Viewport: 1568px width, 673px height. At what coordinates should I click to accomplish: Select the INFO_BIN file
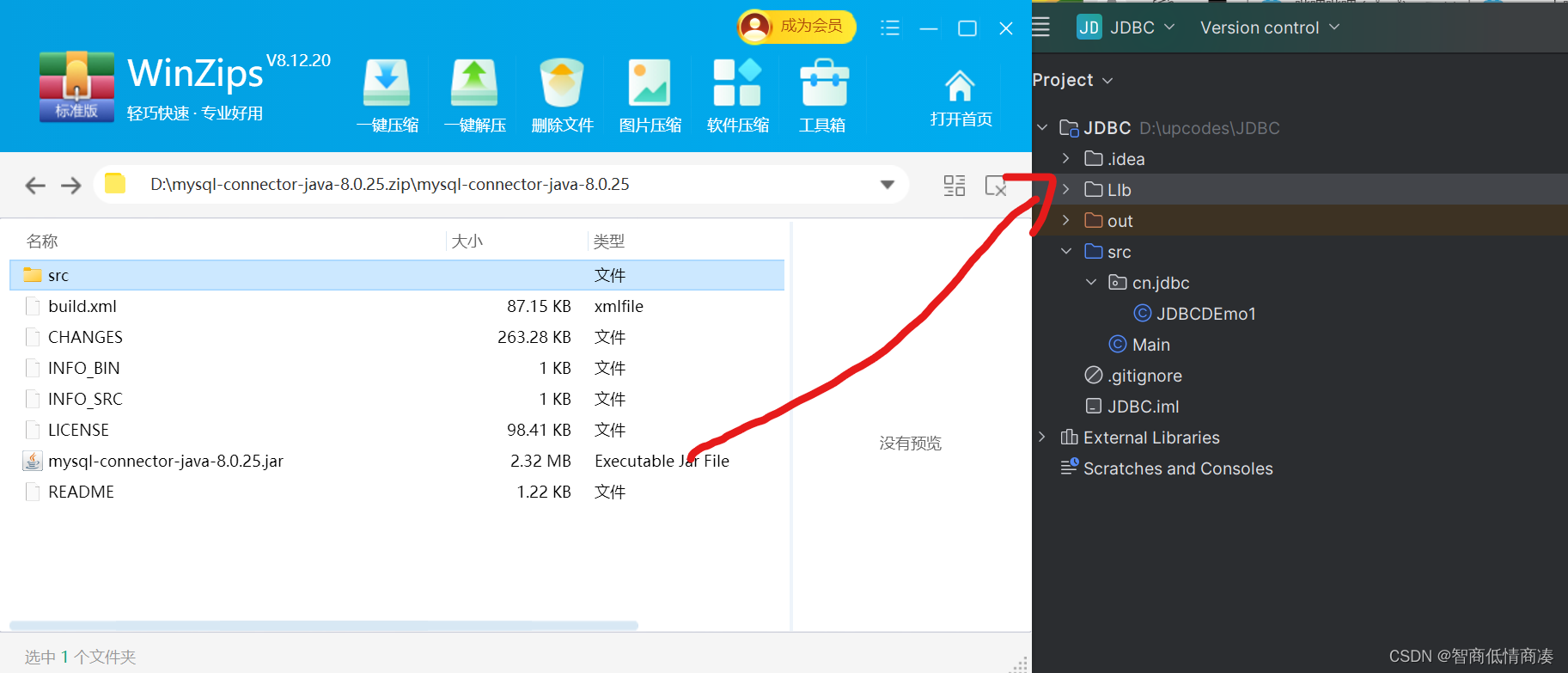pos(397,368)
